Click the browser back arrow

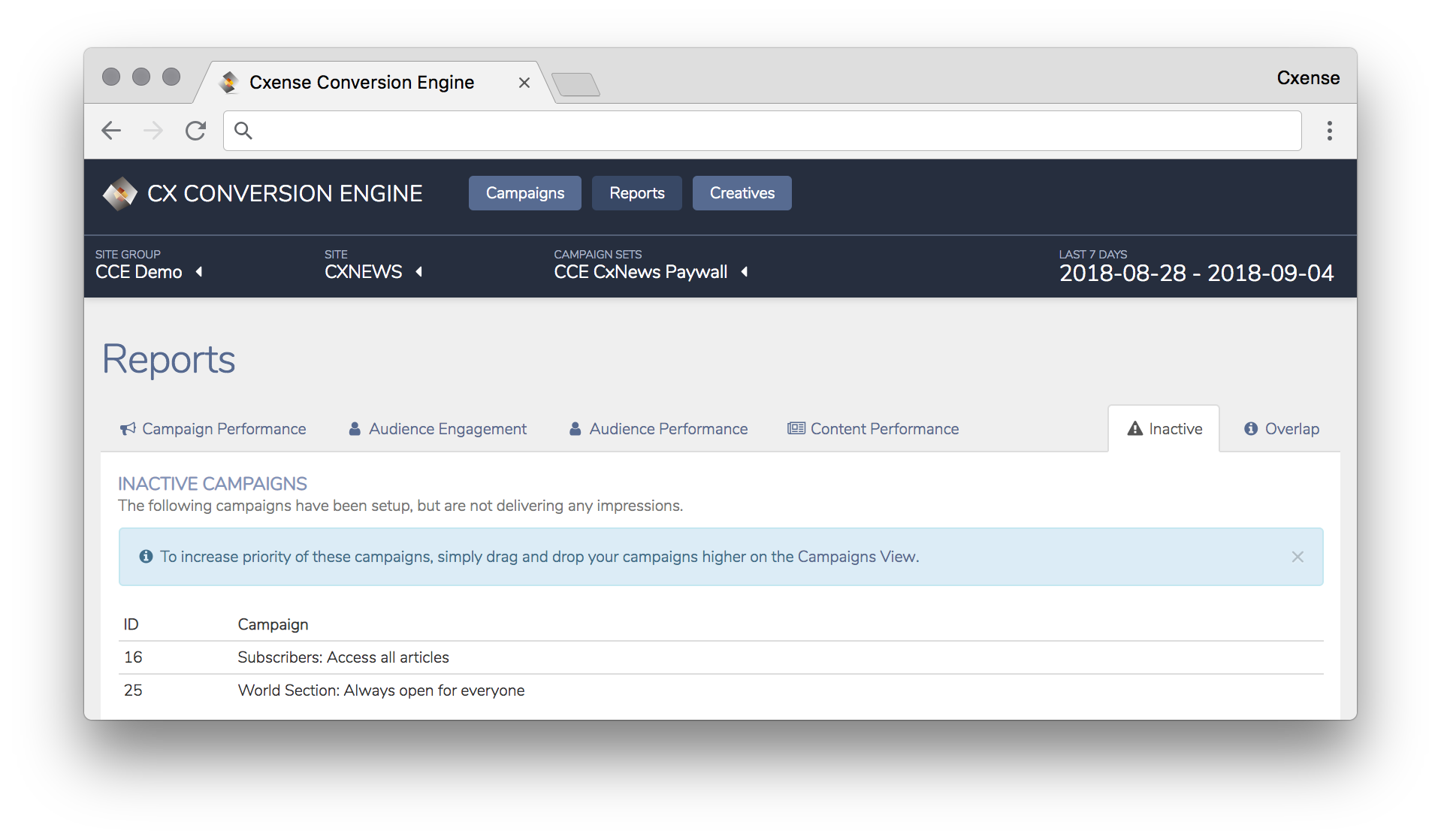click(x=111, y=131)
